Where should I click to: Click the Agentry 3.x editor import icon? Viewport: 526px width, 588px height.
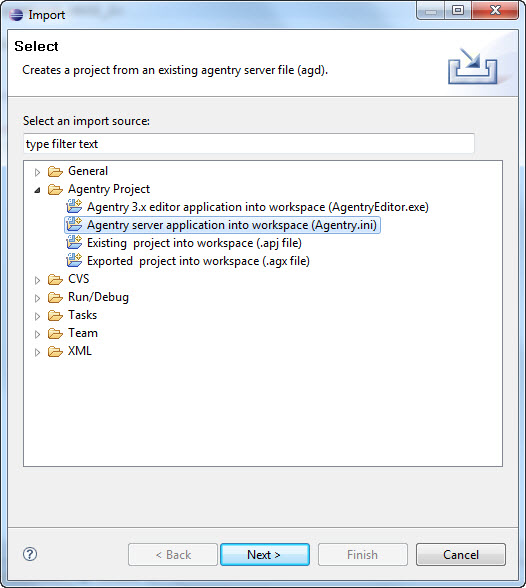[x=74, y=207]
